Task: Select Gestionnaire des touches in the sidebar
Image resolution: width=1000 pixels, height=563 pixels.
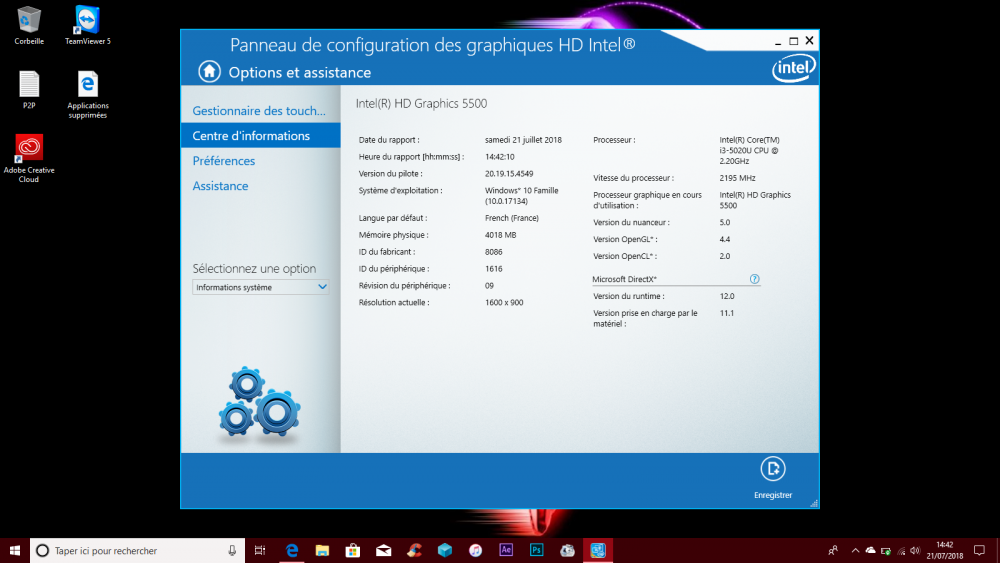Action: (259, 111)
